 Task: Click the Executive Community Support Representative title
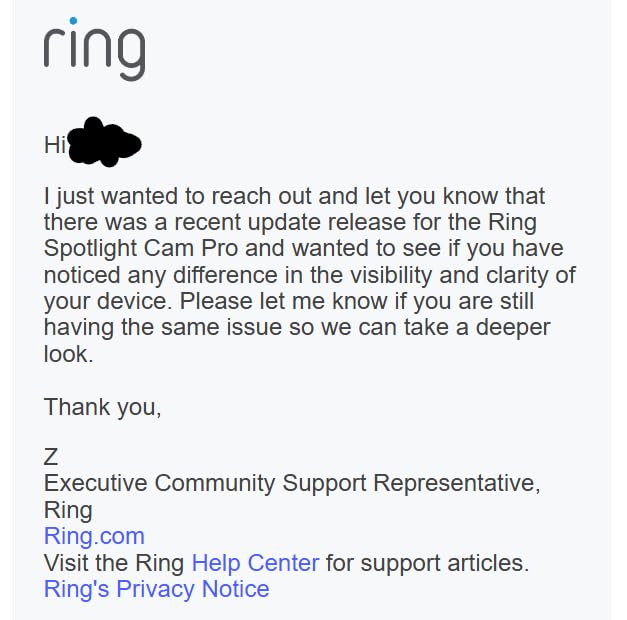click(292, 484)
